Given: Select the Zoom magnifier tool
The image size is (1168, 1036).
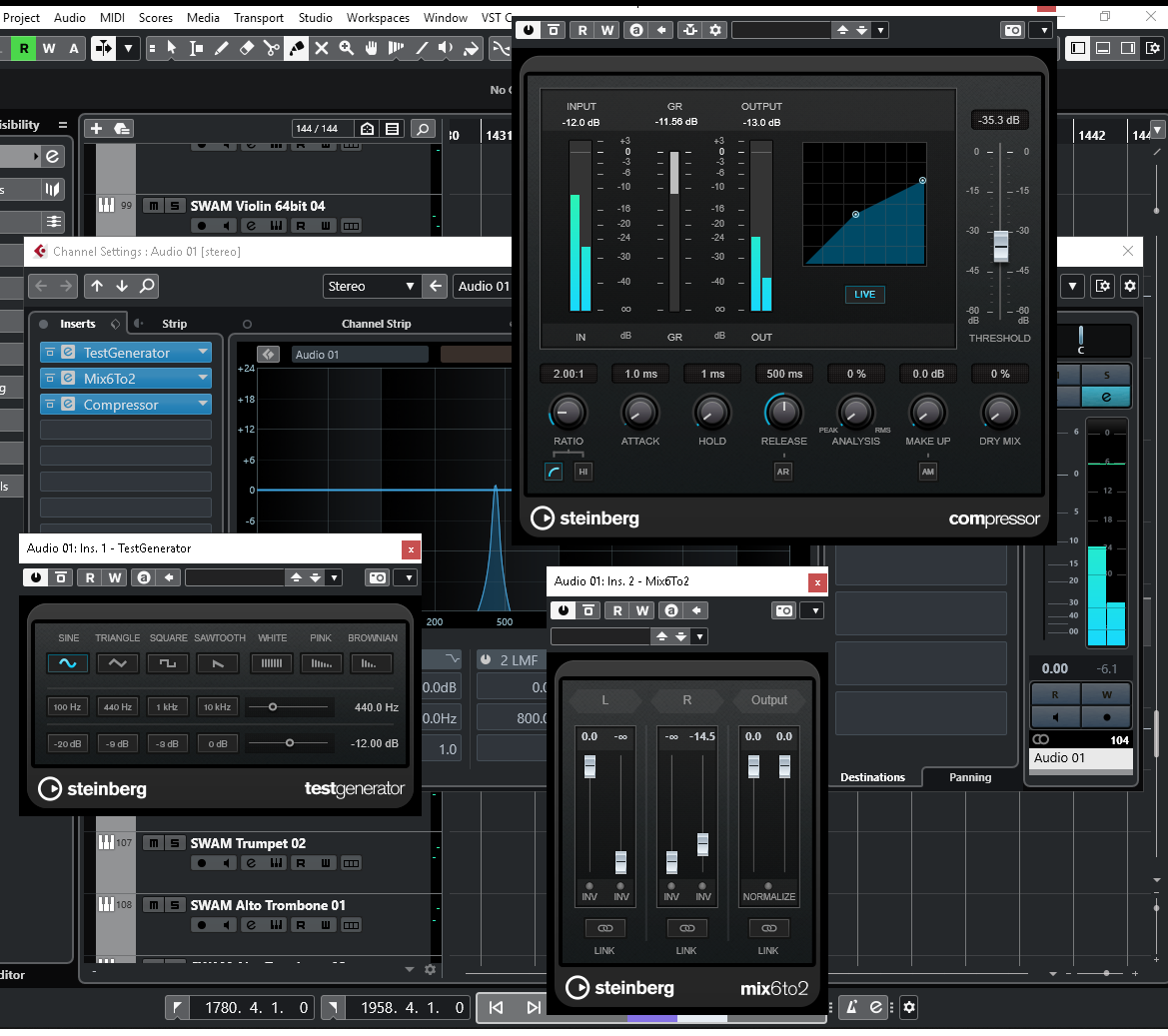Looking at the screenshot, I should pos(347,48).
